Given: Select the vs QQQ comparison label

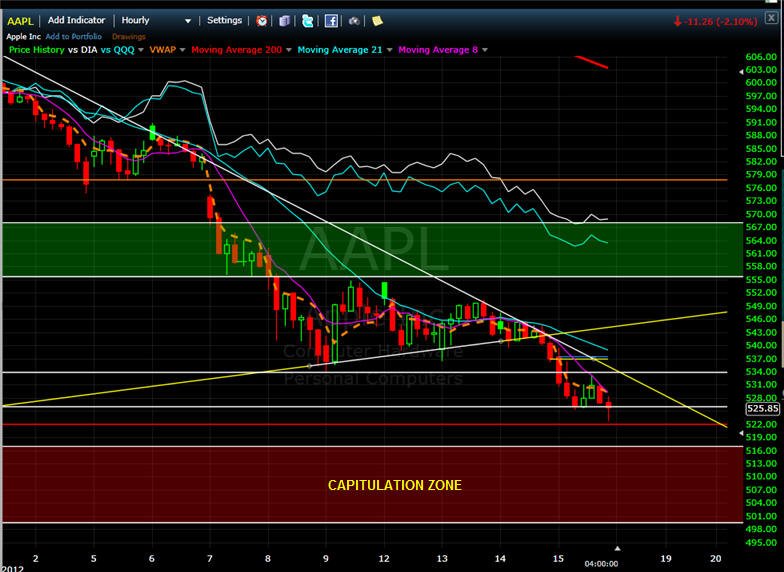Looking at the screenshot, I should click(x=118, y=50).
